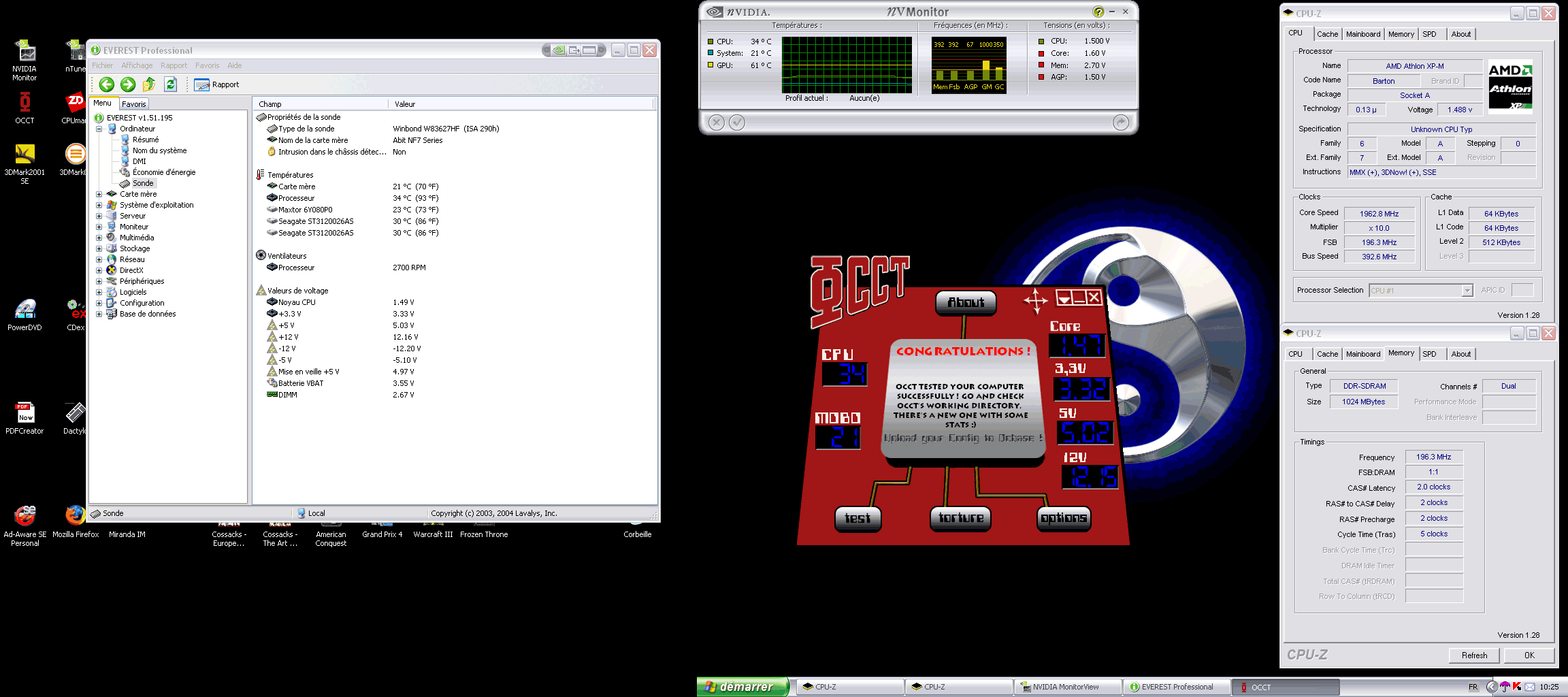Select the 3DMark2001 SE desktop icon
Image resolution: width=1568 pixels, height=697 pixels.
[24, 164]
